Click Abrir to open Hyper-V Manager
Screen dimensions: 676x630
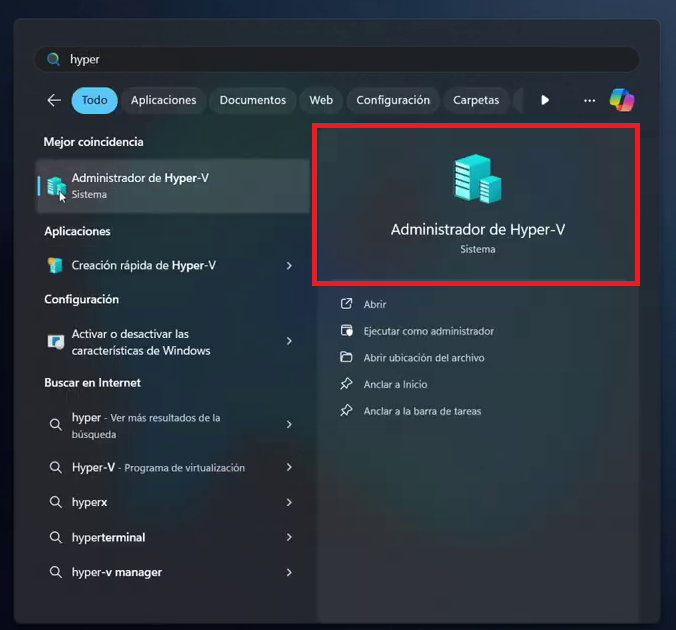click(375, 304)
